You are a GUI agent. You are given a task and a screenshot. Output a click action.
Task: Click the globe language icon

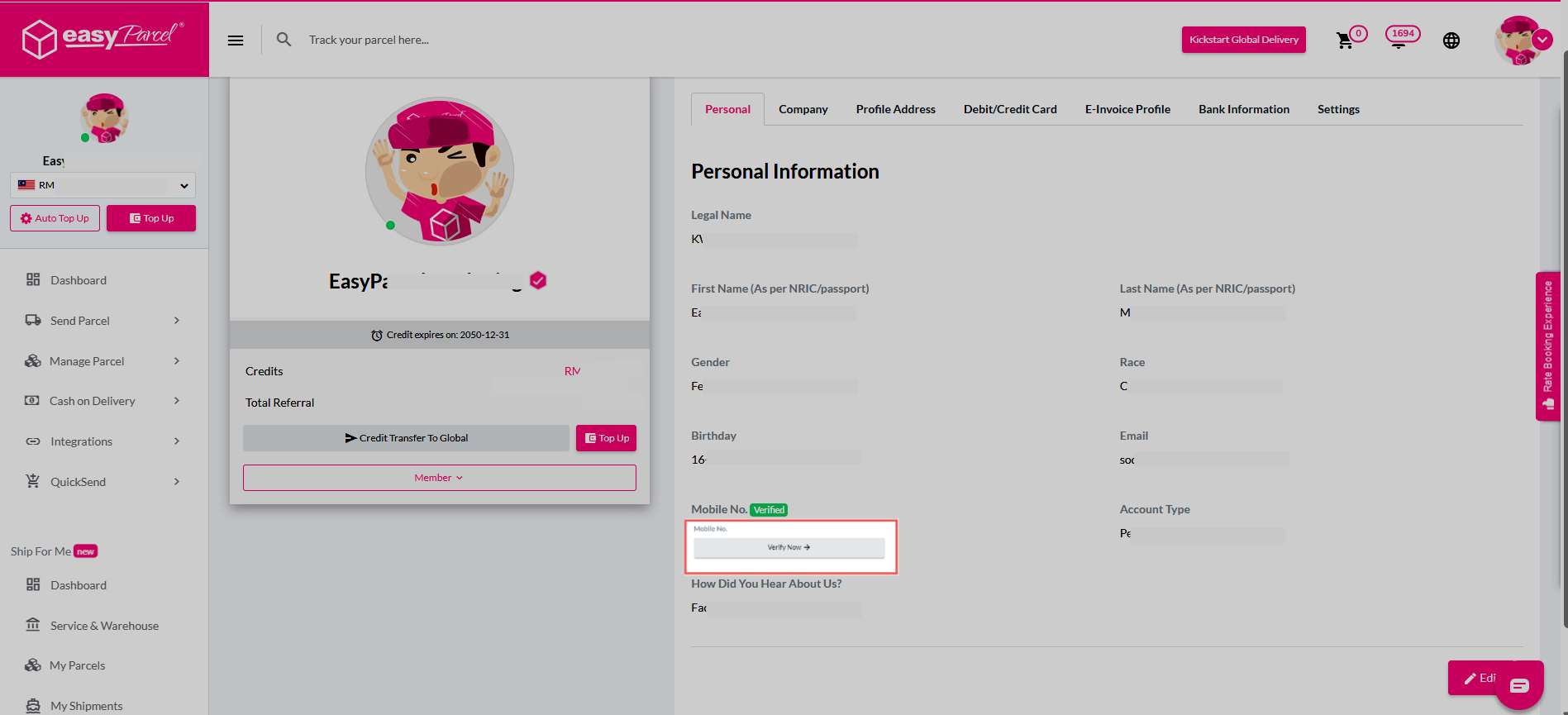(1451, 41)
